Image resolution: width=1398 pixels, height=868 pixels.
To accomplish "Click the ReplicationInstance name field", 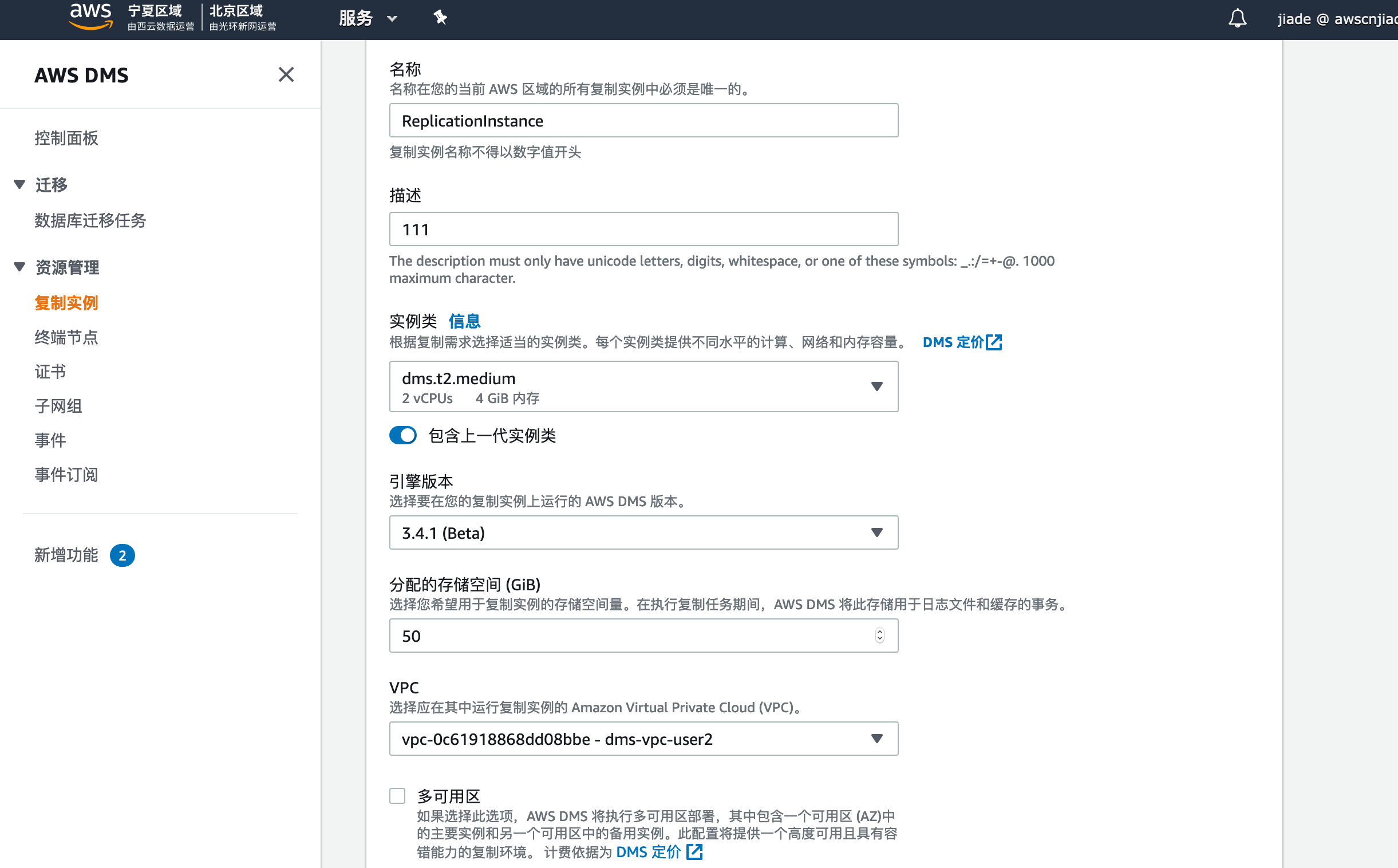I will coord(643,121).
